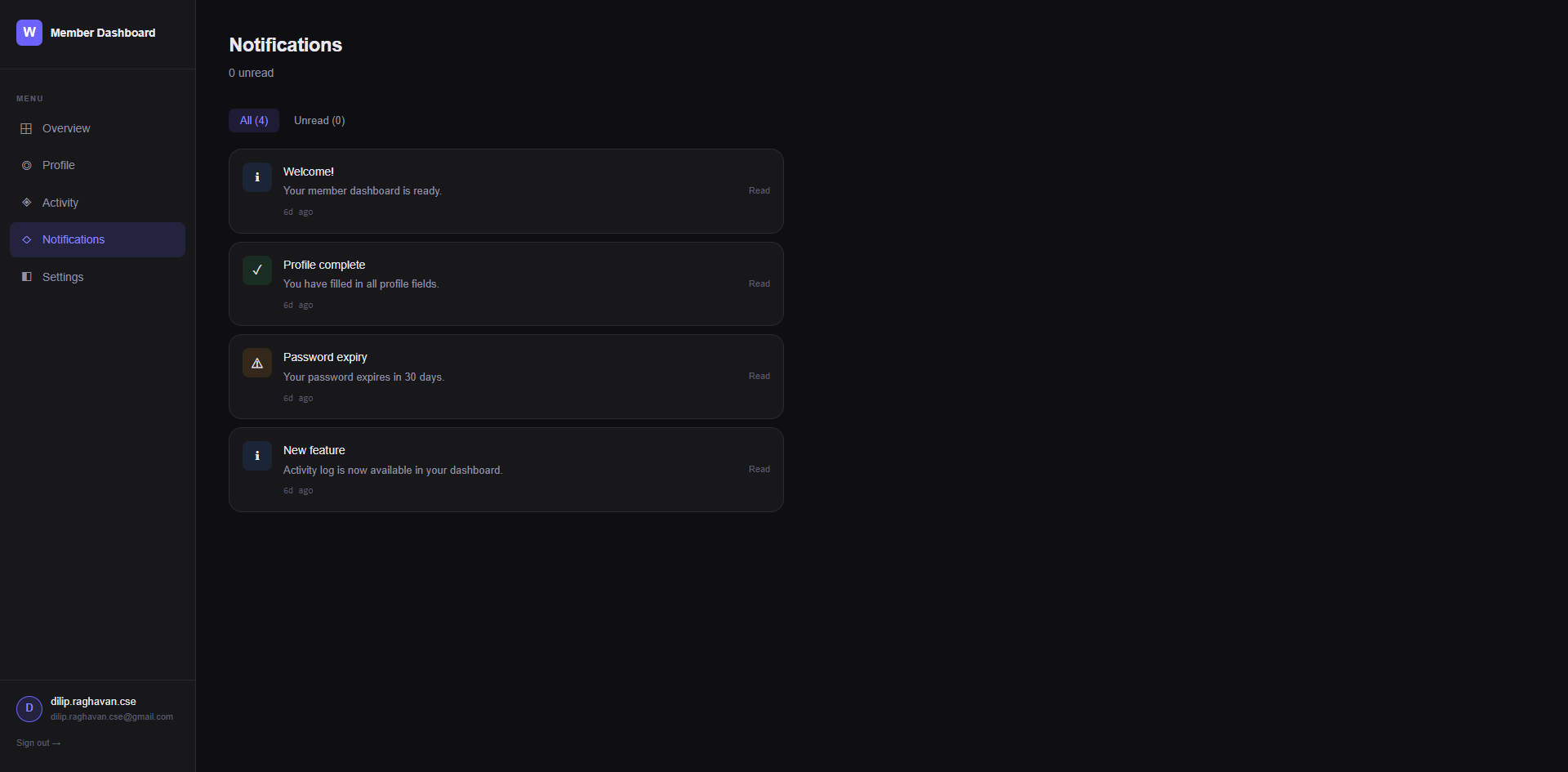
Task: Click the user avatar with letter D
Action: coord(29,708)
